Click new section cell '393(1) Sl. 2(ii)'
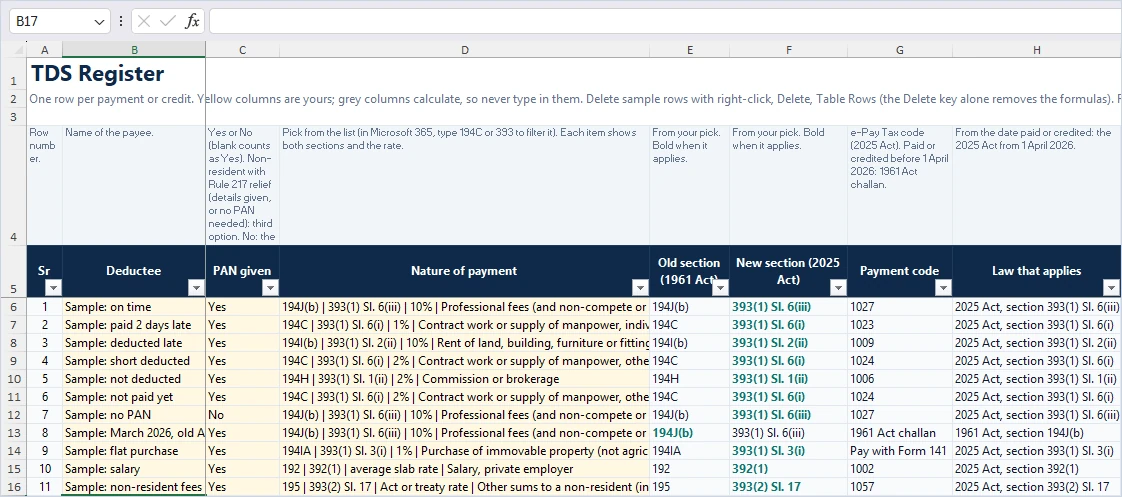The width and height of the screenshot is (1122, 497). click(789, 343)
